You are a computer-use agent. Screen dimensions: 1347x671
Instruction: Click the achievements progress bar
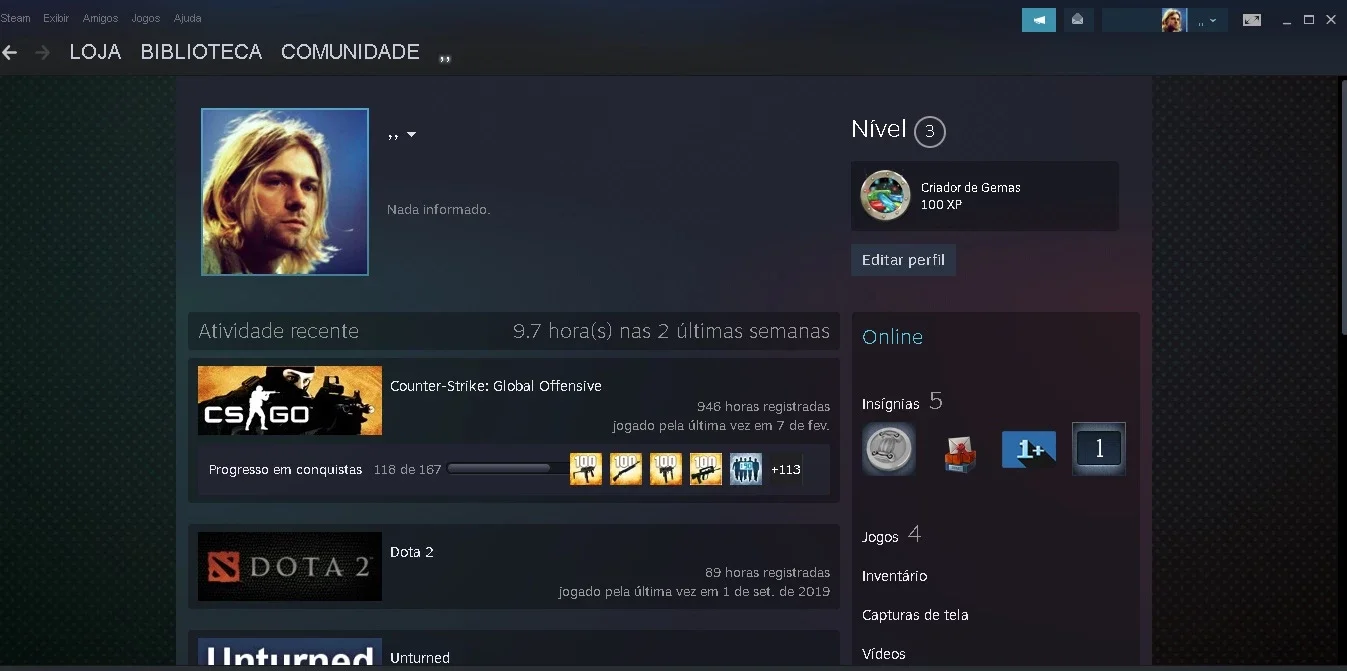pyautogui.click(x=507, y=468)
